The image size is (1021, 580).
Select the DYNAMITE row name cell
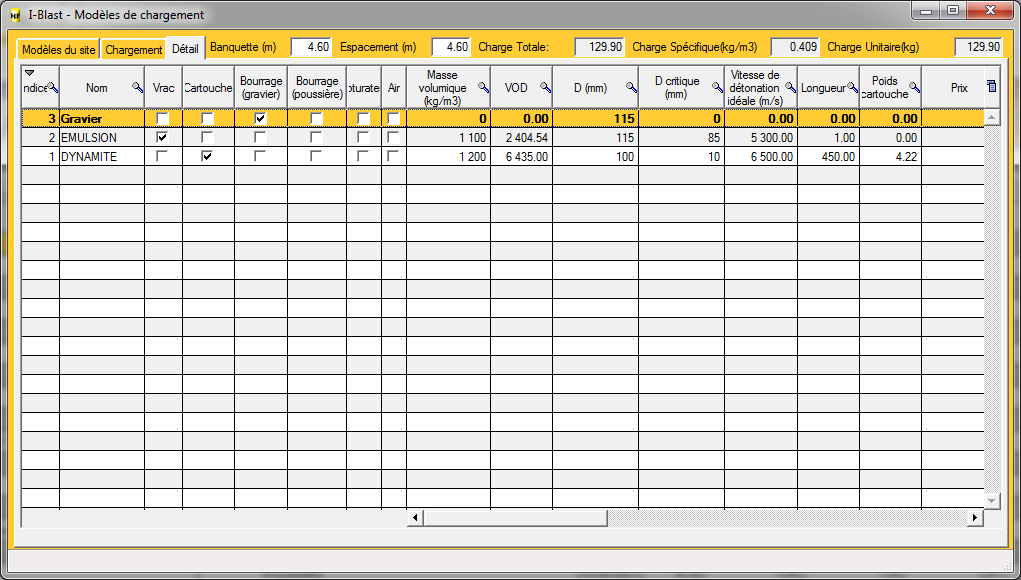pyautogui.click(x=101, y=157)
